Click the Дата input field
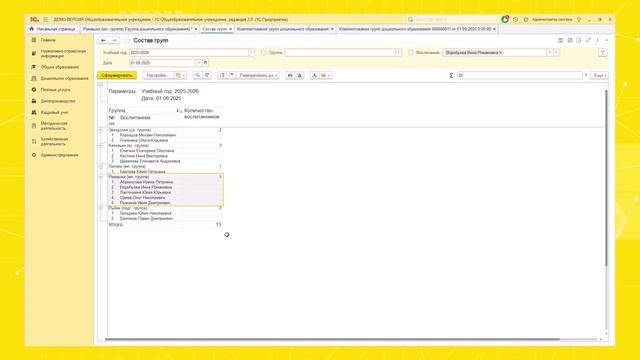 pos(162,63)
